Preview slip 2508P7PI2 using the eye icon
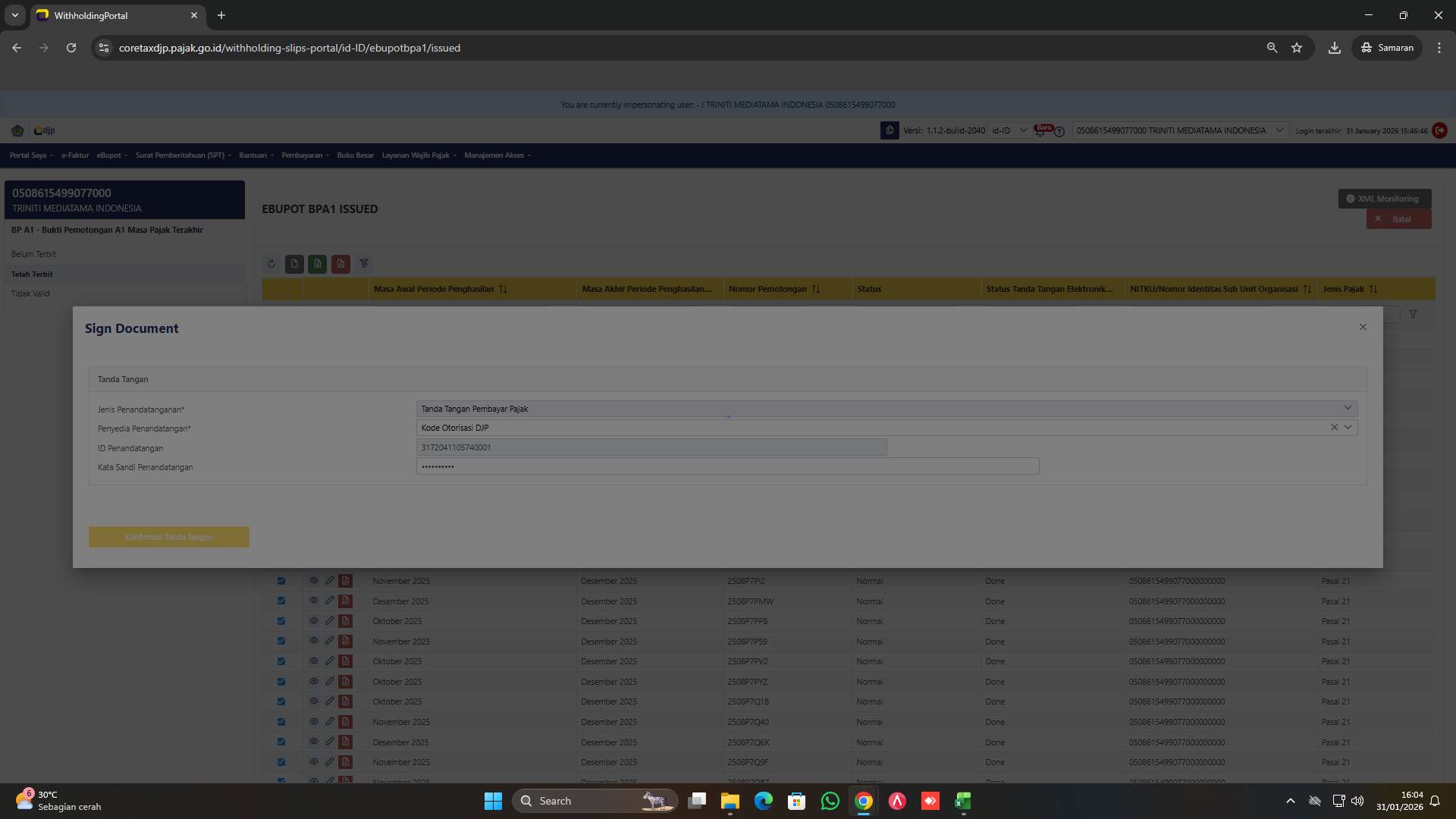The height and width of the screenshot is (819, 1456). pos(313,581)
